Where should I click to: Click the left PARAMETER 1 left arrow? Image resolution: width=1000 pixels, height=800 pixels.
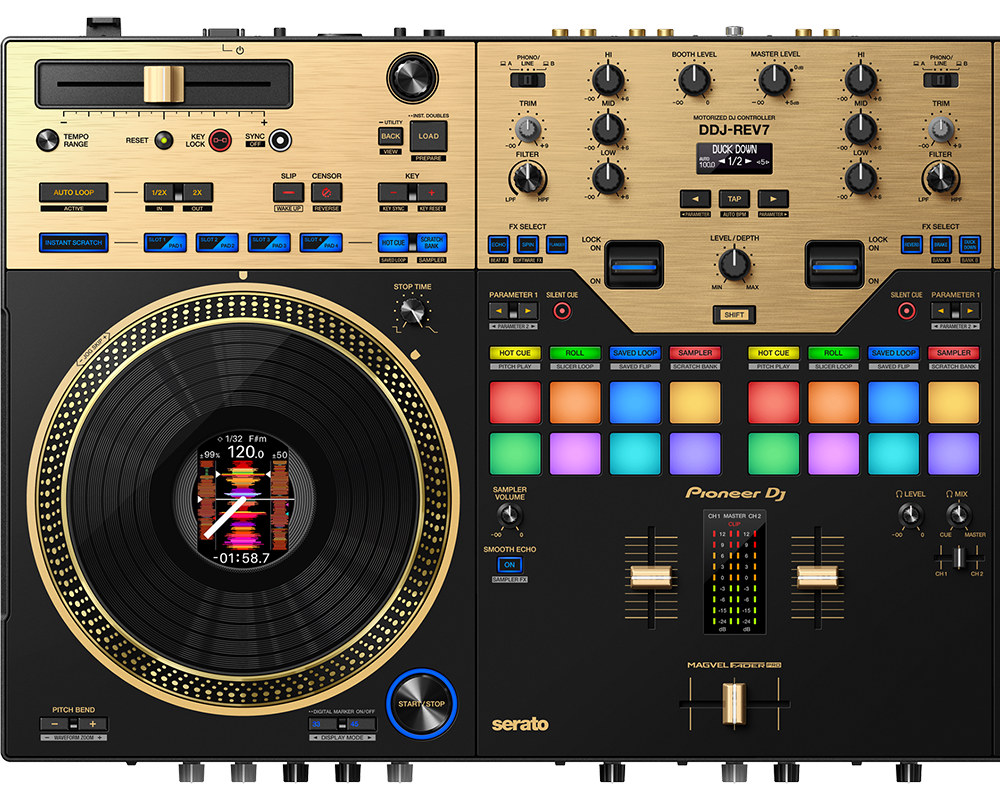pos(499,311)
